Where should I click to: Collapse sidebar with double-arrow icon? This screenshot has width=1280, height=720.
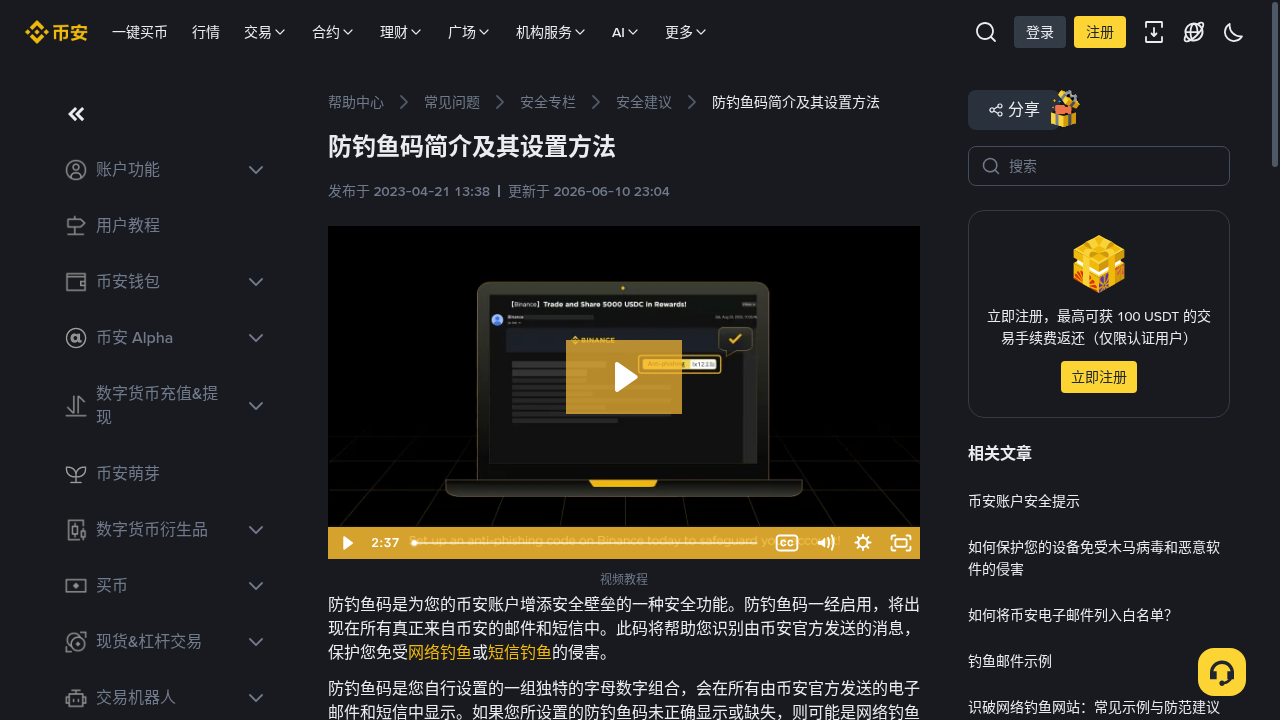(x=76, y=114)
